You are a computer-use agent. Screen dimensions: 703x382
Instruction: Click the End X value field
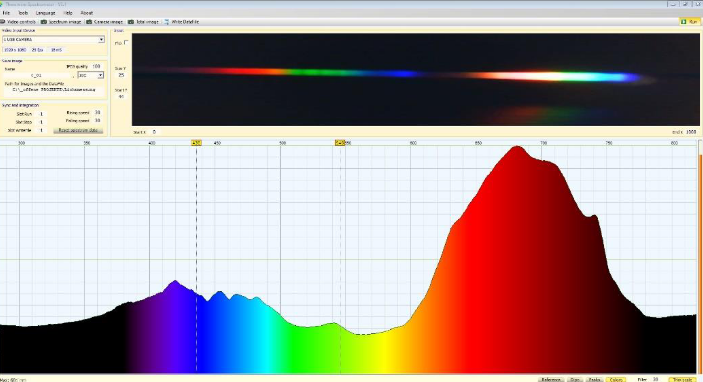click(x=691, y=132)
